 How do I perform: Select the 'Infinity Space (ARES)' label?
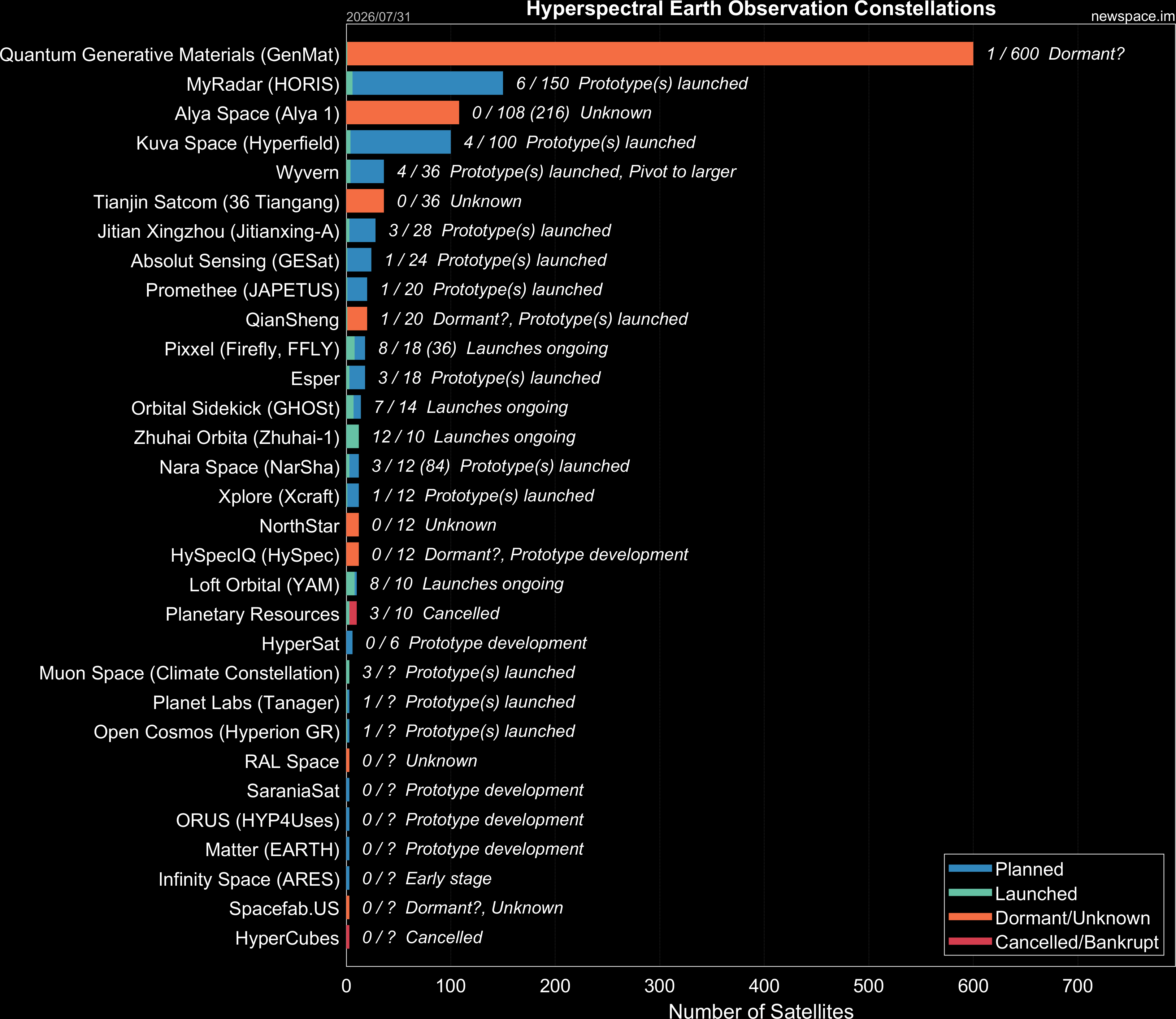pyautogui.click(x=249, y=879)
